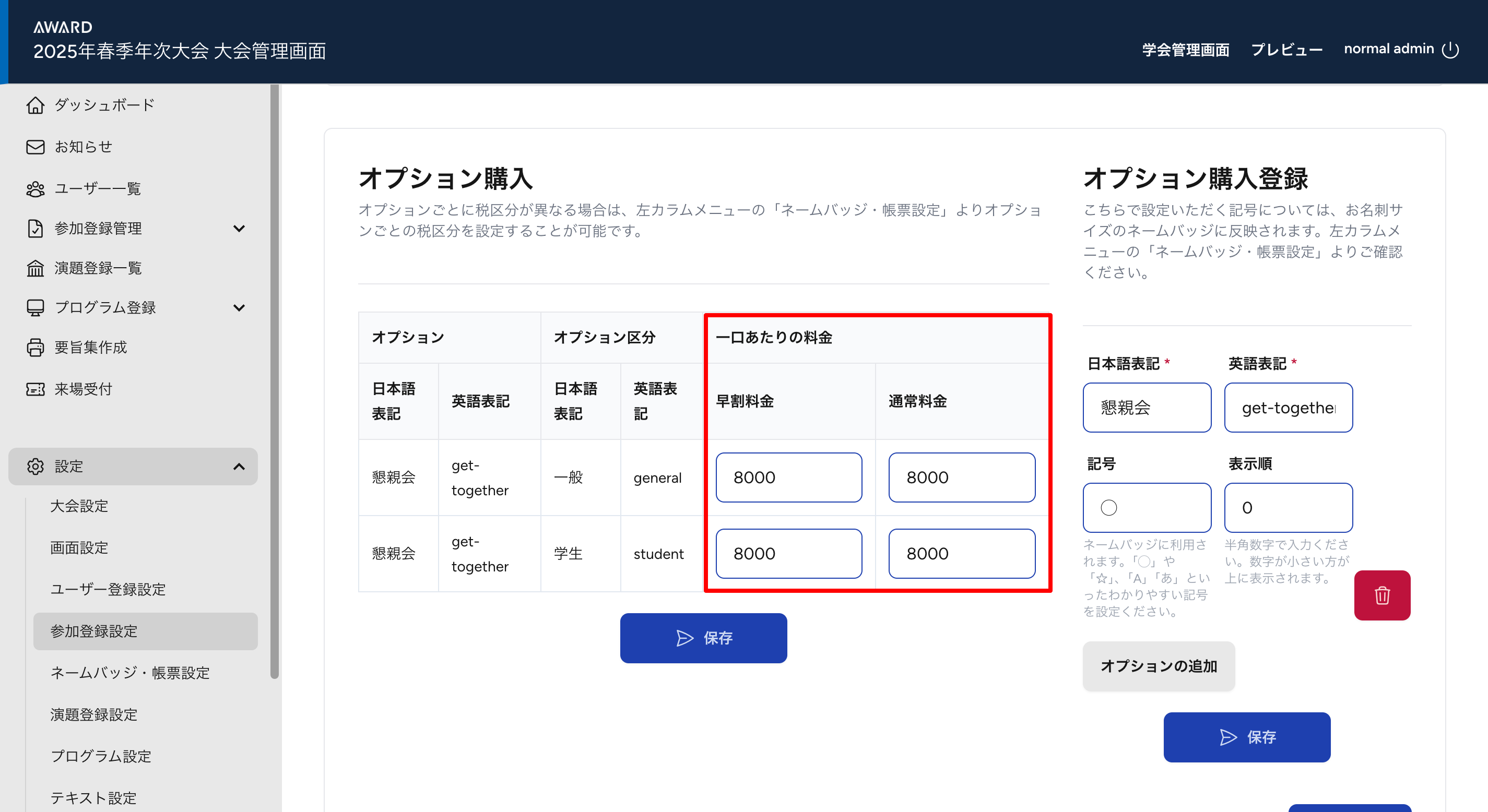The image size is (1488, 812).
Task: Expand the プログラム登録 menu chevron
Action: pos(239,308)
